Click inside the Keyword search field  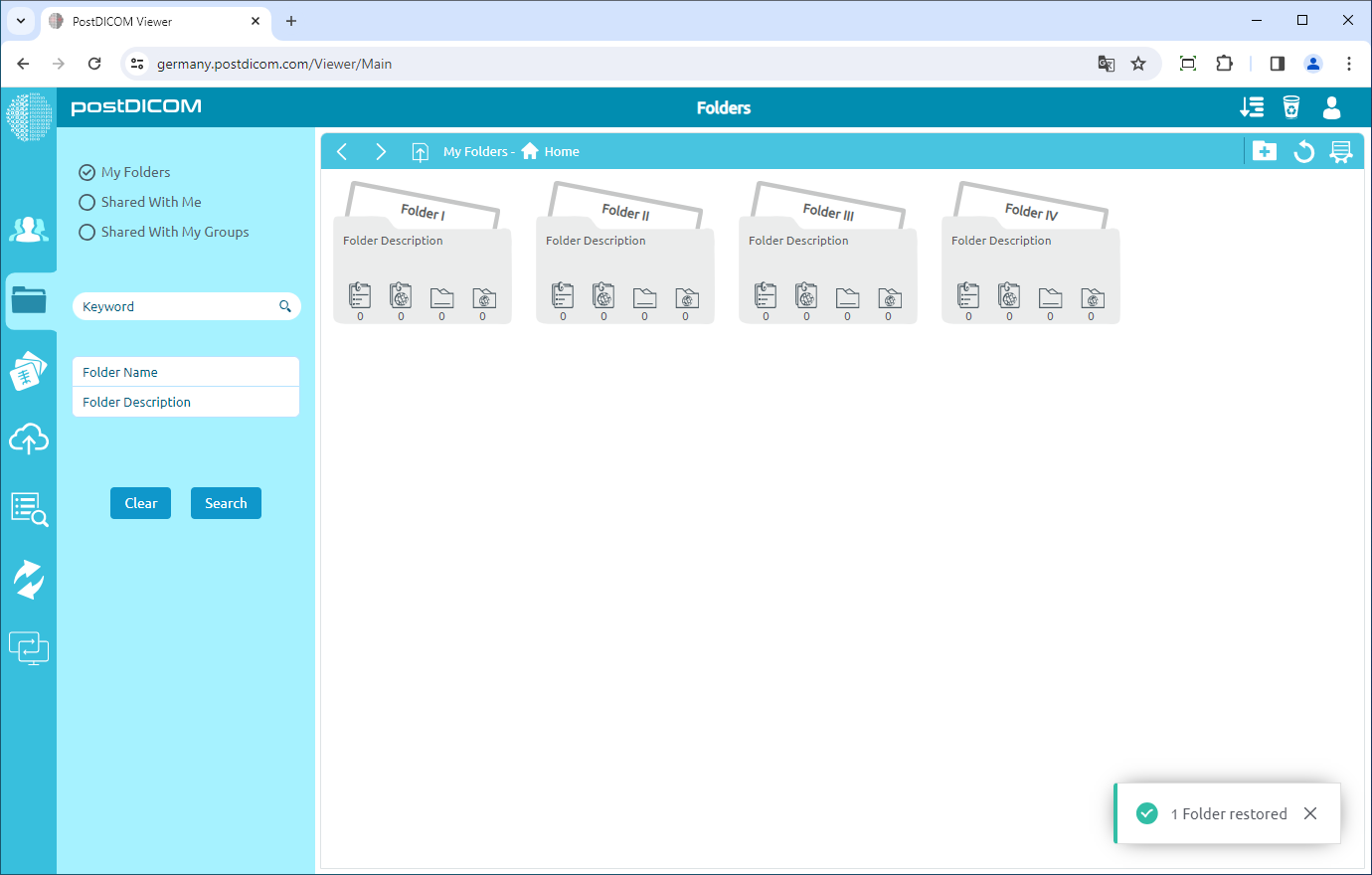[169, 306]
